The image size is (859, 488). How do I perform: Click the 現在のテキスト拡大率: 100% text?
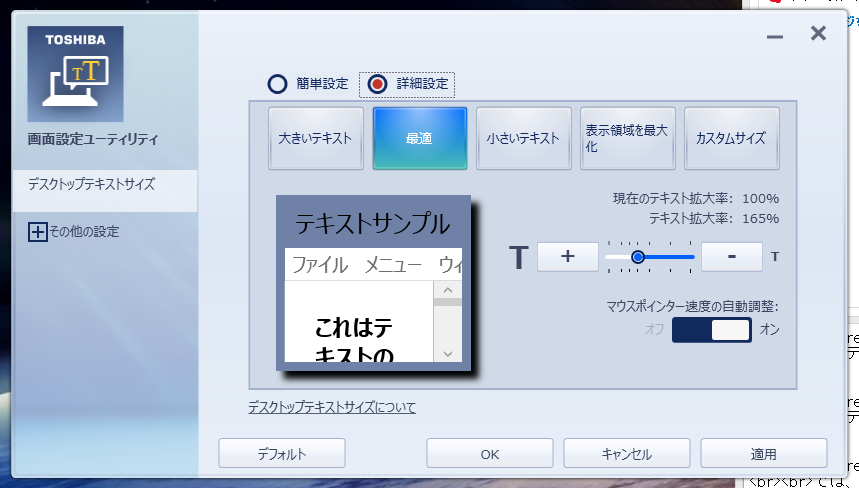point(696,198)
